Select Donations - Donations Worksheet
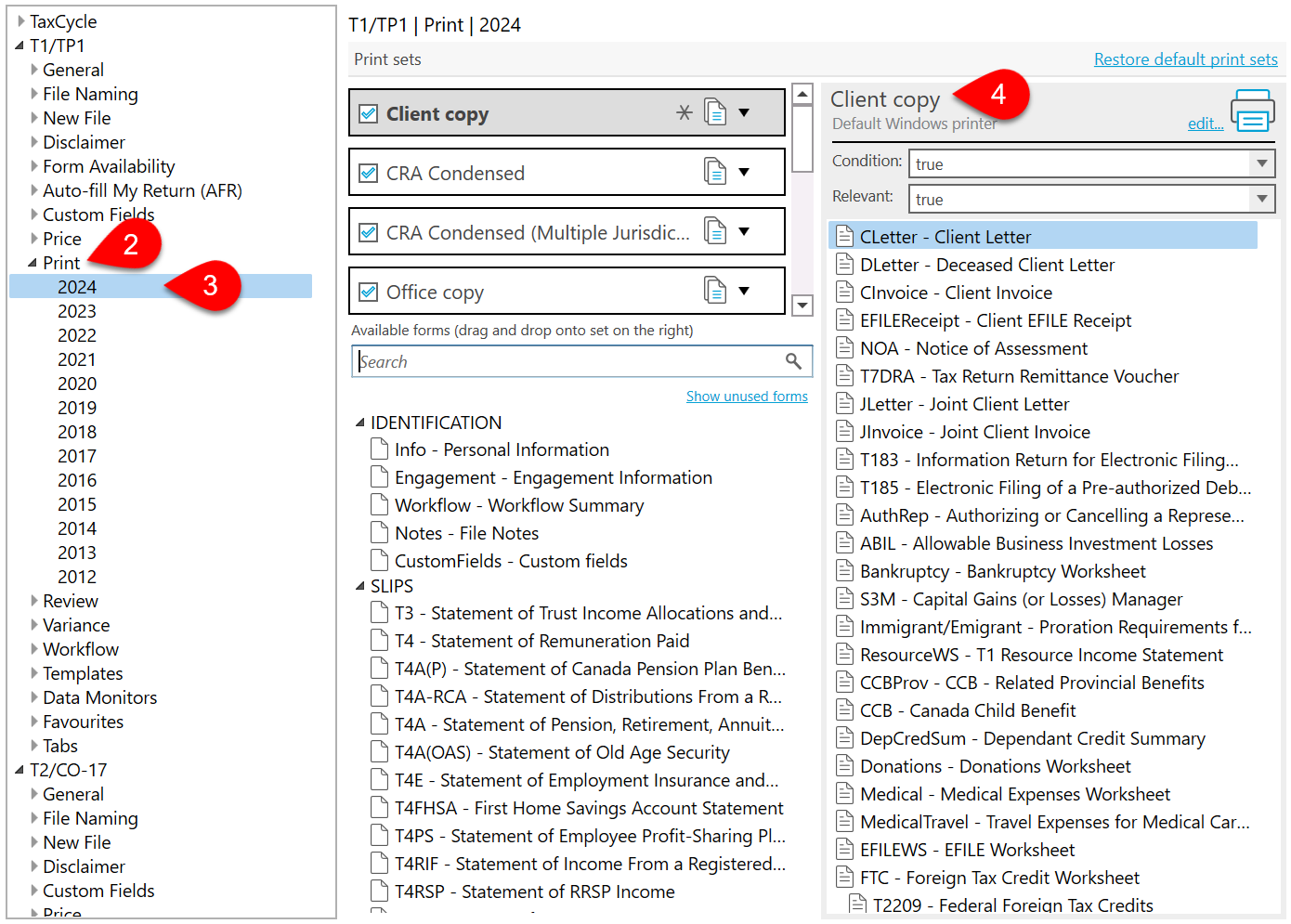Viewport: 1291px width, 924px height. [996, 766]
